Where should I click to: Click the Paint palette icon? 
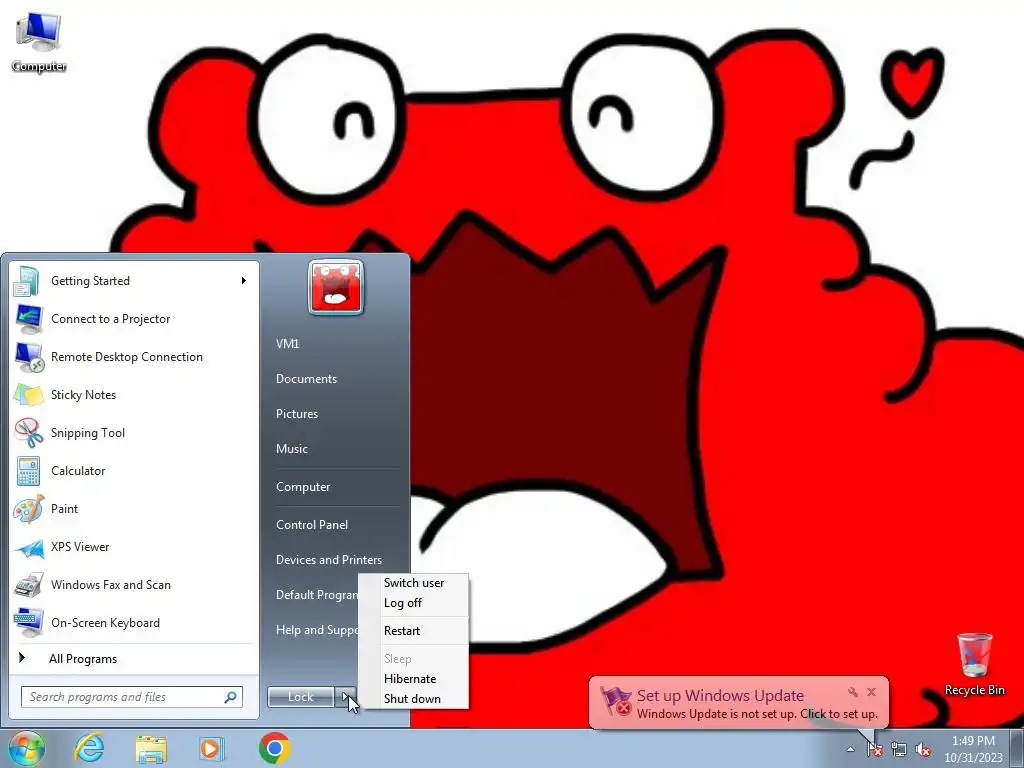pos(27,509)
